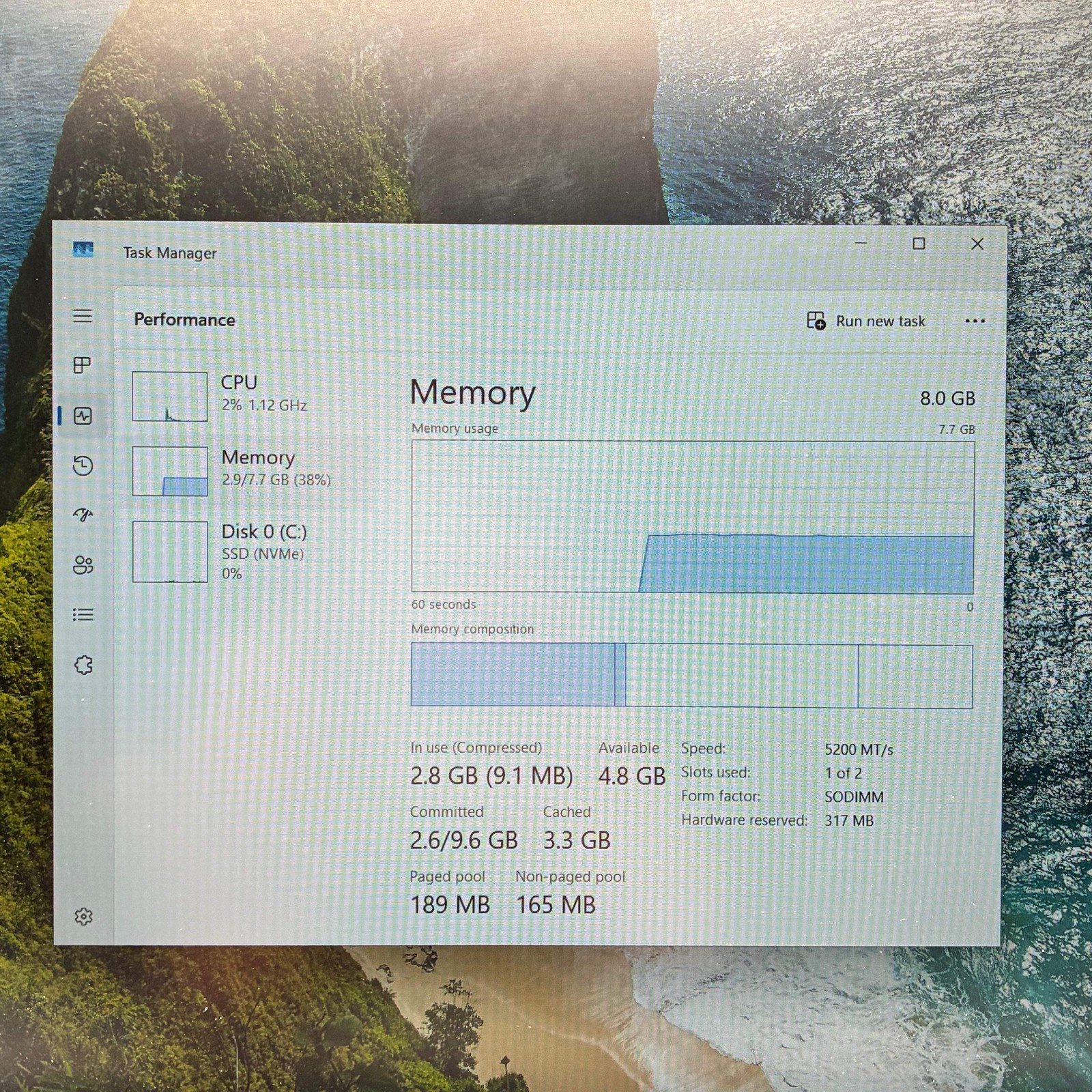
Task: Click the Memory usage graph
Action: point(693,517)
